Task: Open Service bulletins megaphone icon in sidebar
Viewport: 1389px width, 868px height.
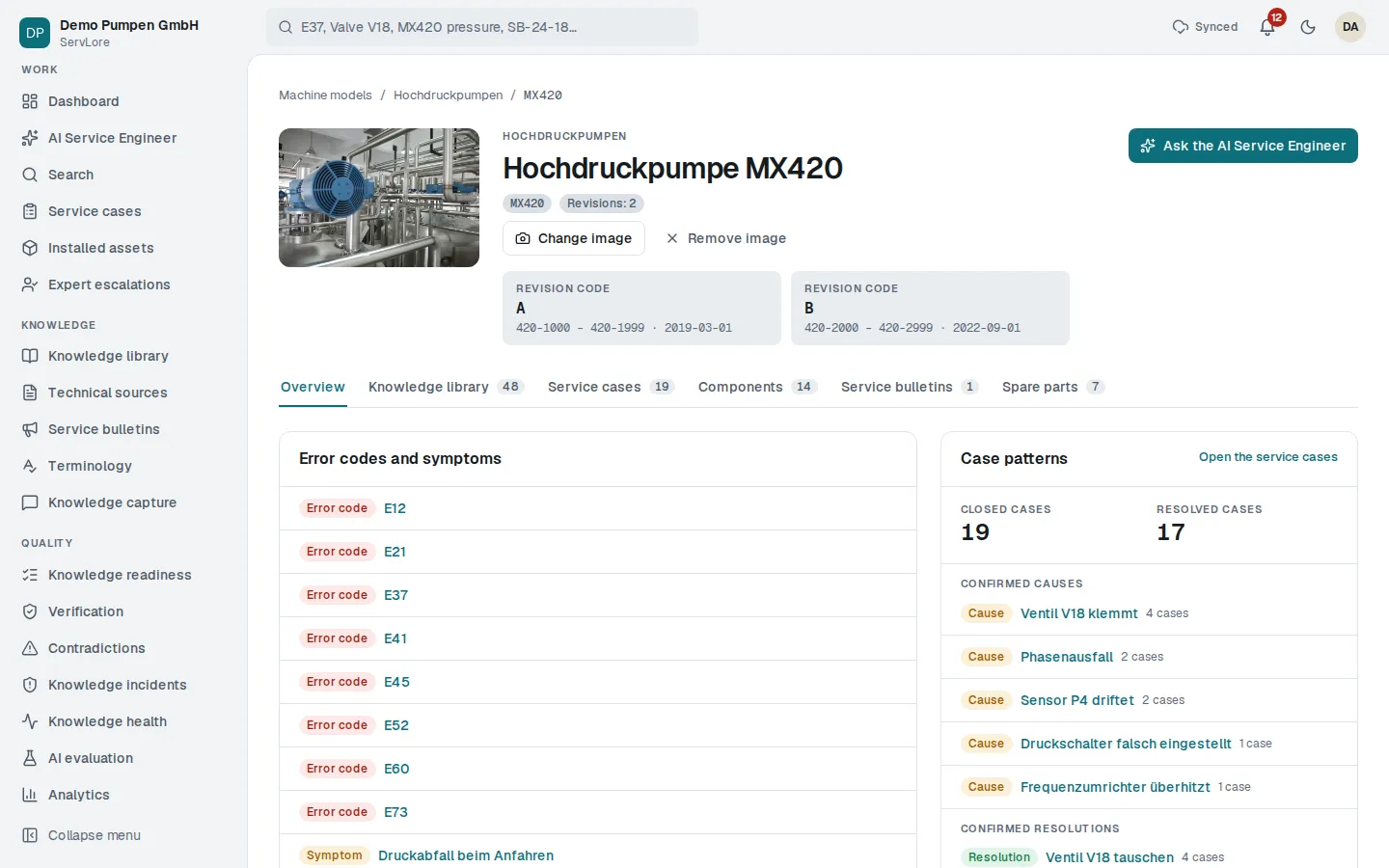Action: click(x=30, y=429)
